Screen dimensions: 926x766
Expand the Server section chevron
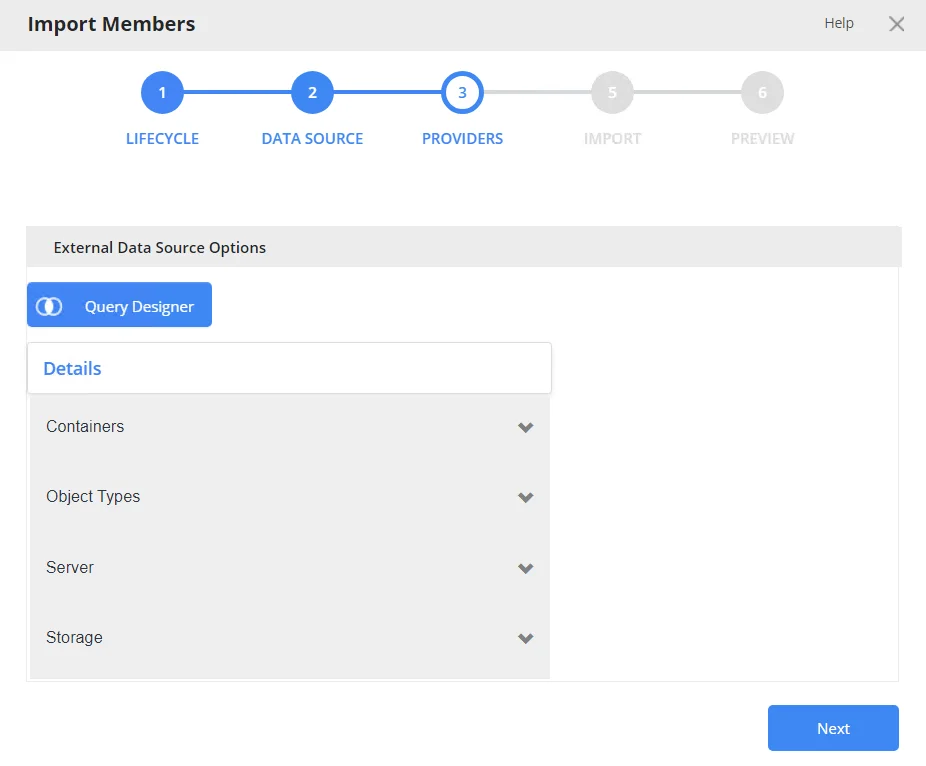pos(526,568)
